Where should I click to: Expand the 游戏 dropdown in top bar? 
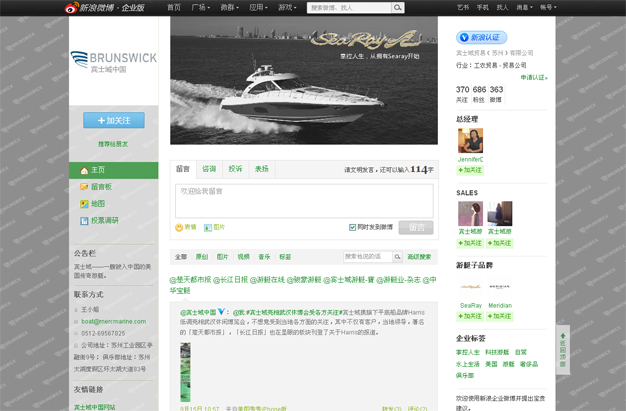(287, 7)
